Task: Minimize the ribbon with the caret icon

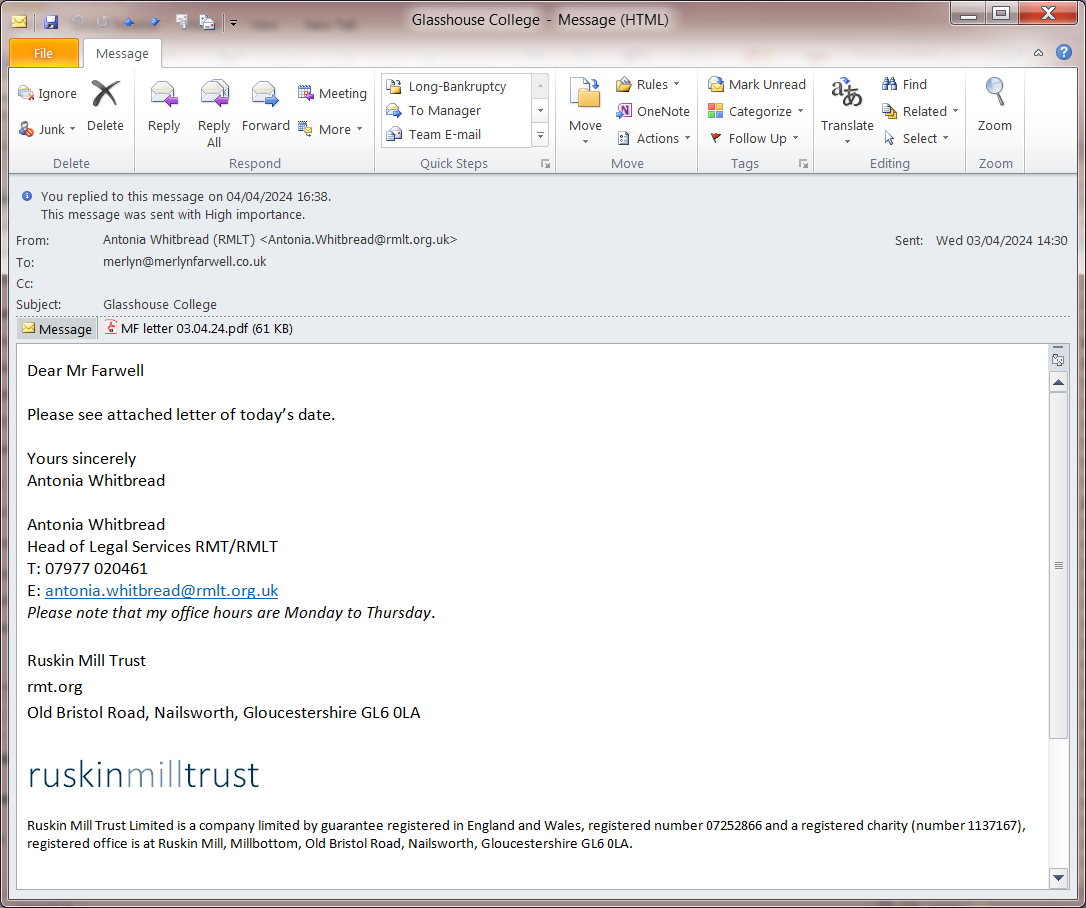Action: coord(1038,53)
